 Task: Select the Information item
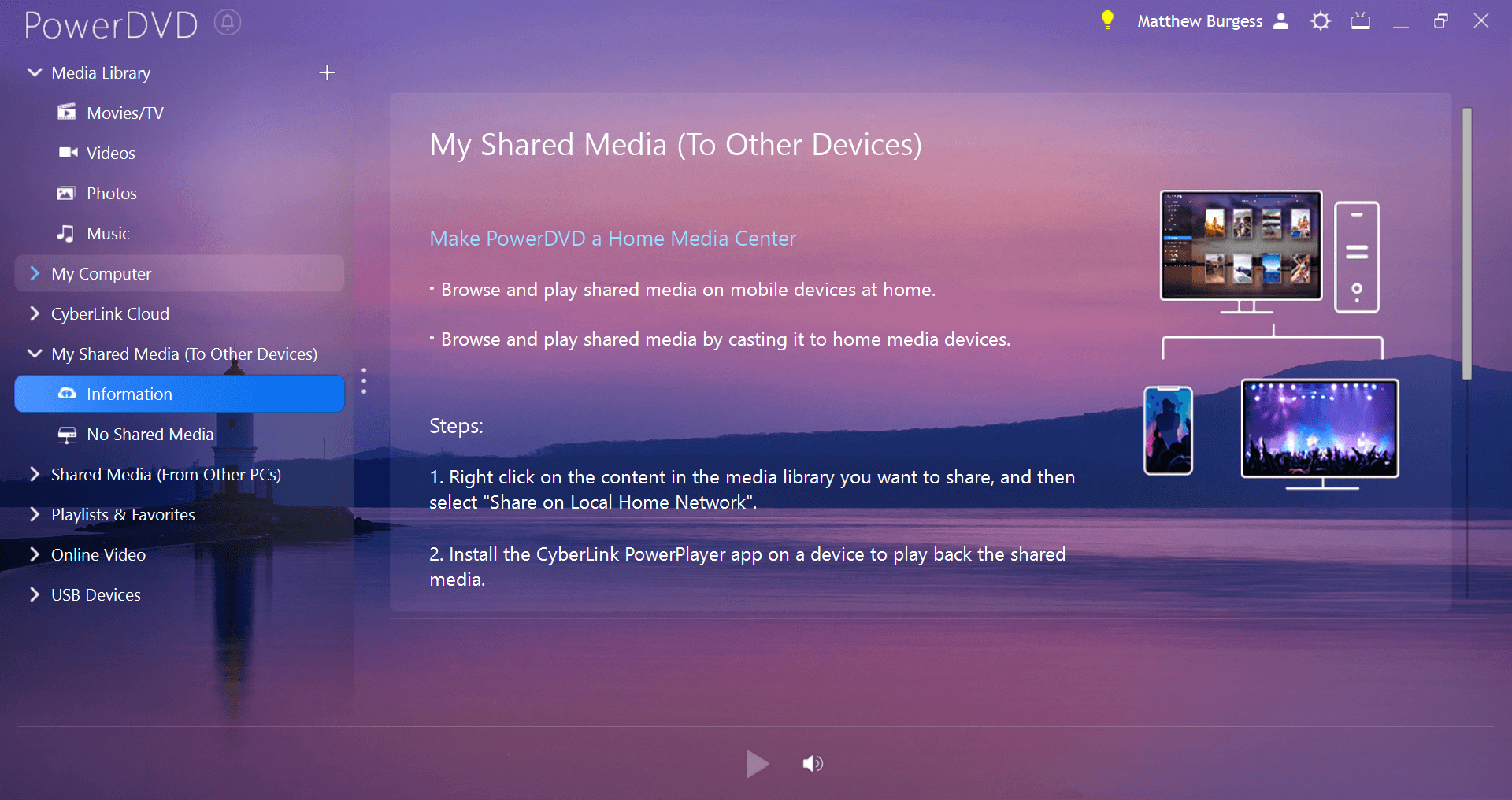[x=180, y=394]
